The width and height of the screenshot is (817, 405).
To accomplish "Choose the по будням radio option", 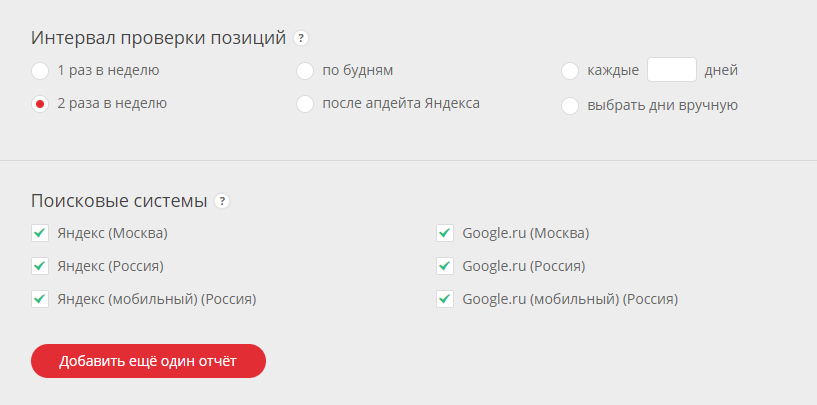I will coord(305,71).
